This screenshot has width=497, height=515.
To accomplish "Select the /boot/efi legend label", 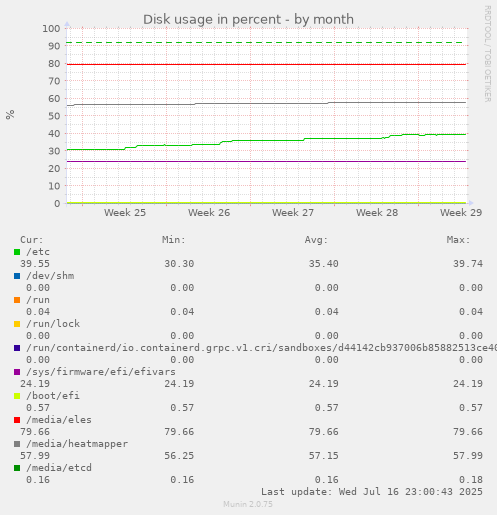I will 53,396.
